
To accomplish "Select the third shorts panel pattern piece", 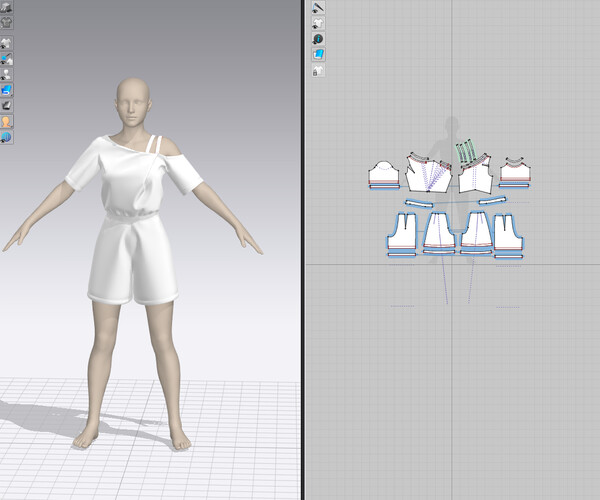I will (477, 230).
